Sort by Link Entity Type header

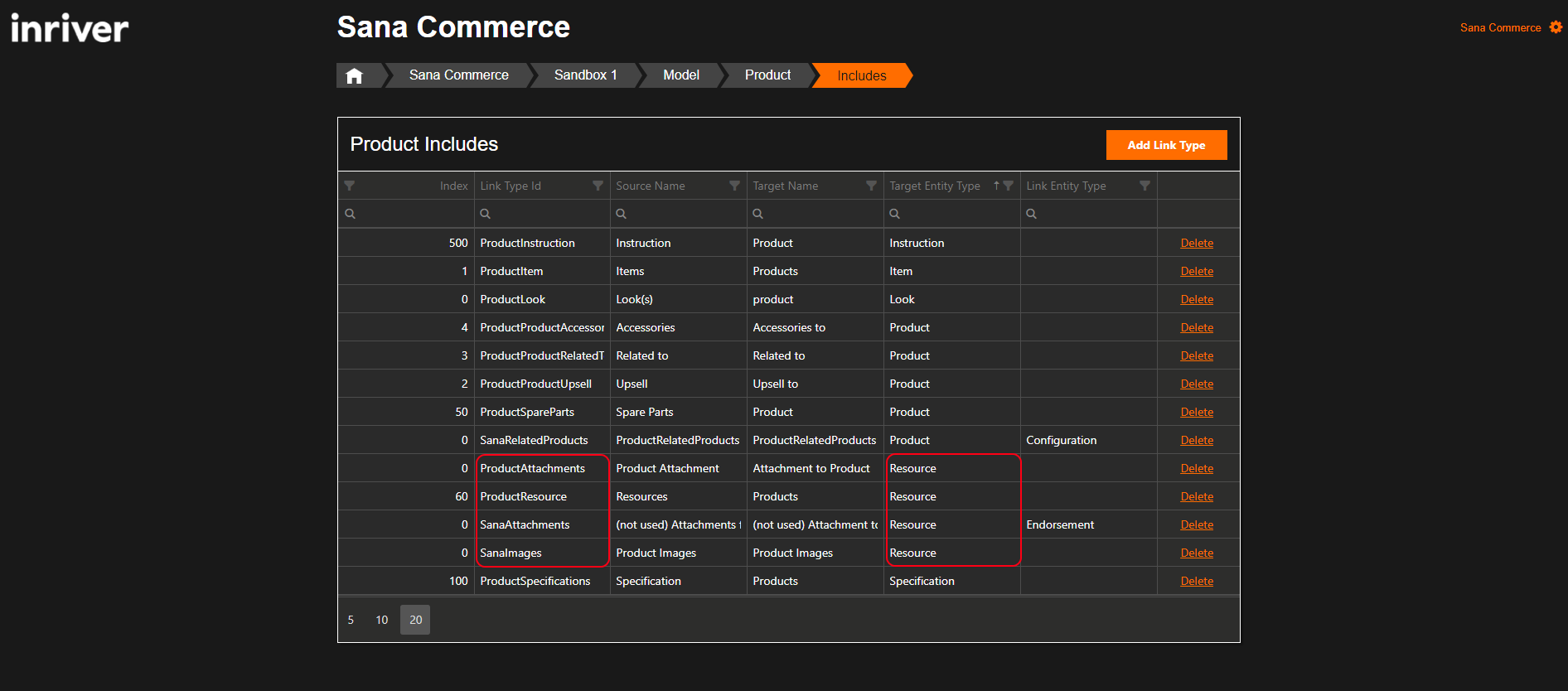point(1066,186)
